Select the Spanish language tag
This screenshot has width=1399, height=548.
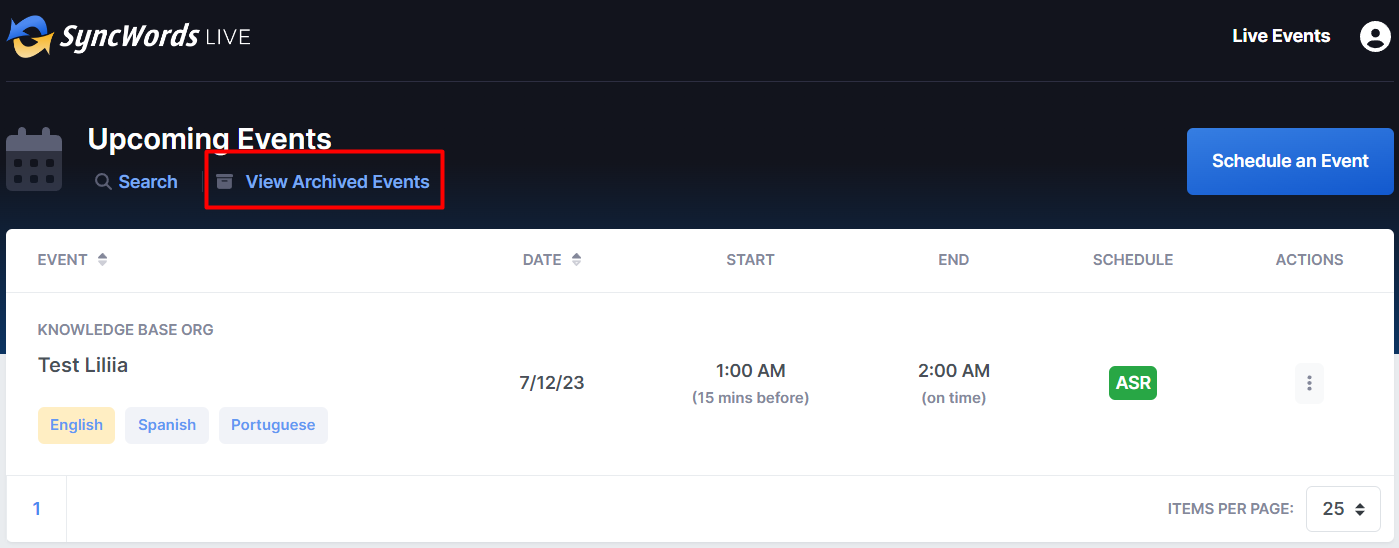coord(167,425)
